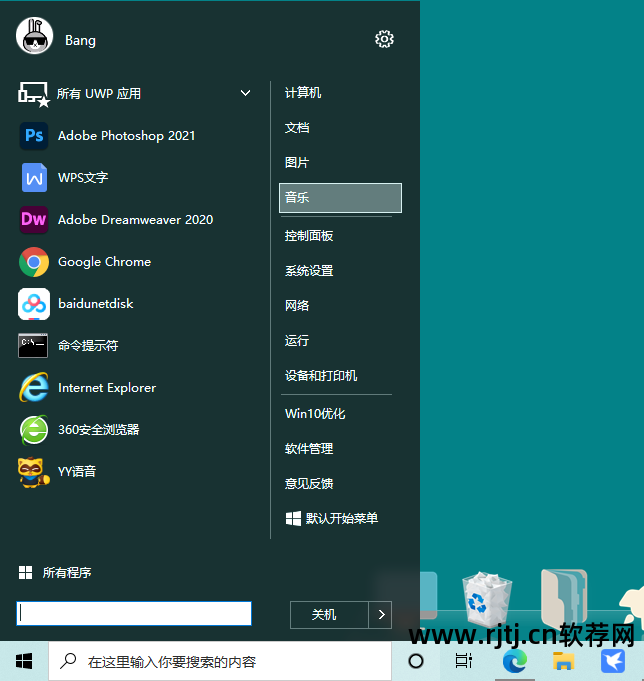Open 文档 from the right list
Image resolution: width=644 pixels, height=681 pixels.
click(x=297, y=128)
